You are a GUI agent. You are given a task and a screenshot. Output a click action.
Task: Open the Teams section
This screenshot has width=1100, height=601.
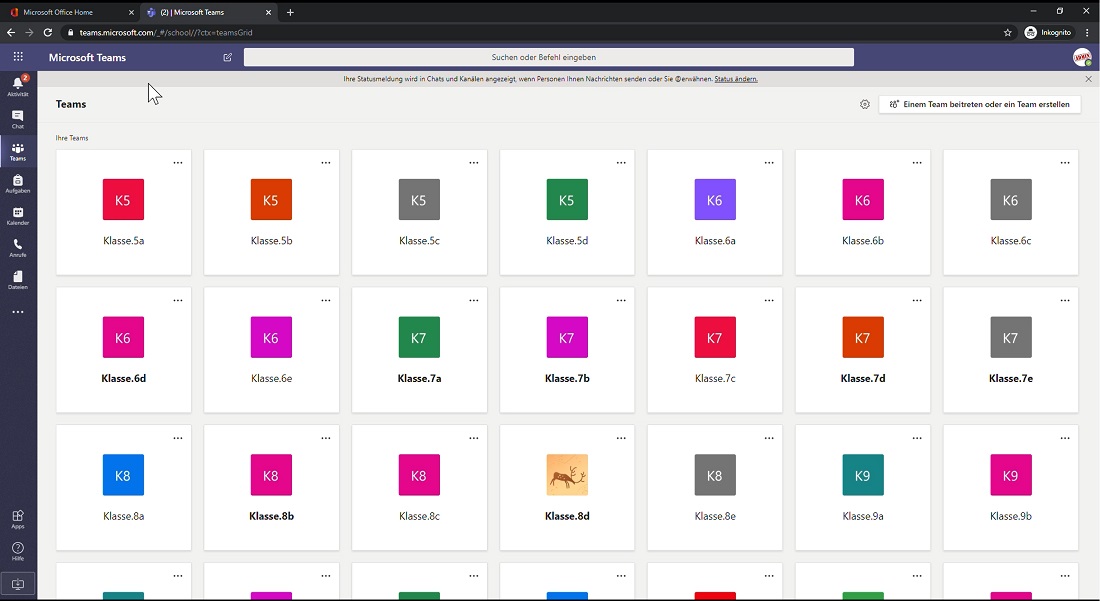(x=17, y=150)
